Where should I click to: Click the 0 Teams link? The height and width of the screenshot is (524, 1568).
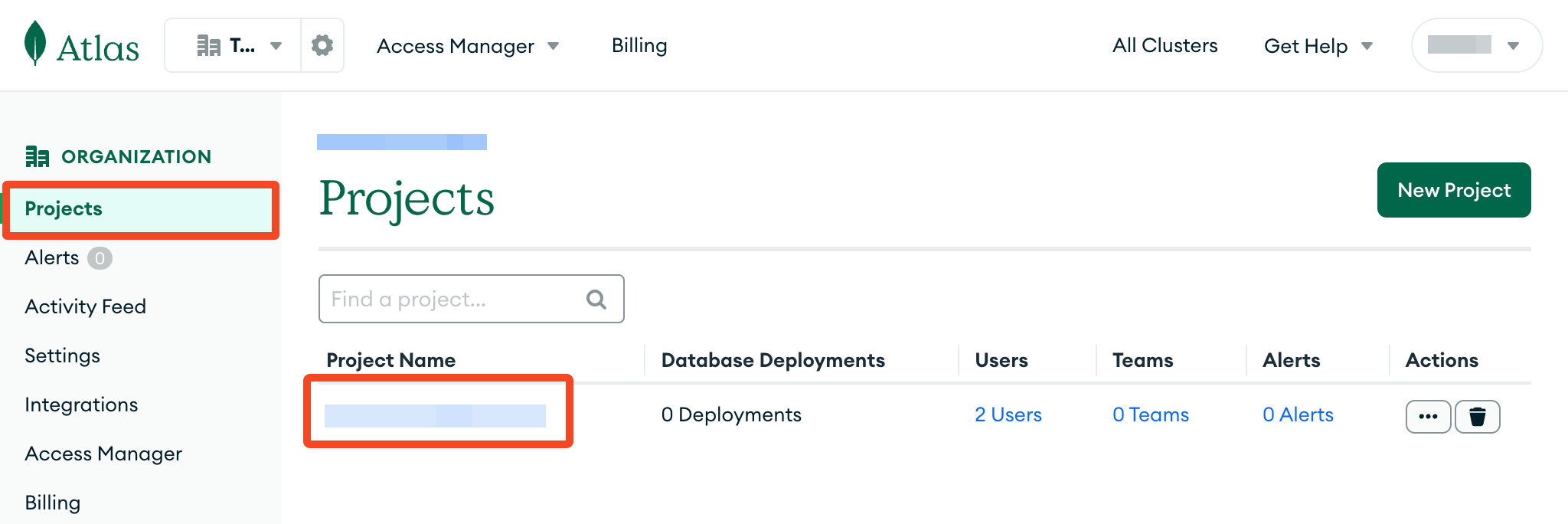pos(1151,415)
